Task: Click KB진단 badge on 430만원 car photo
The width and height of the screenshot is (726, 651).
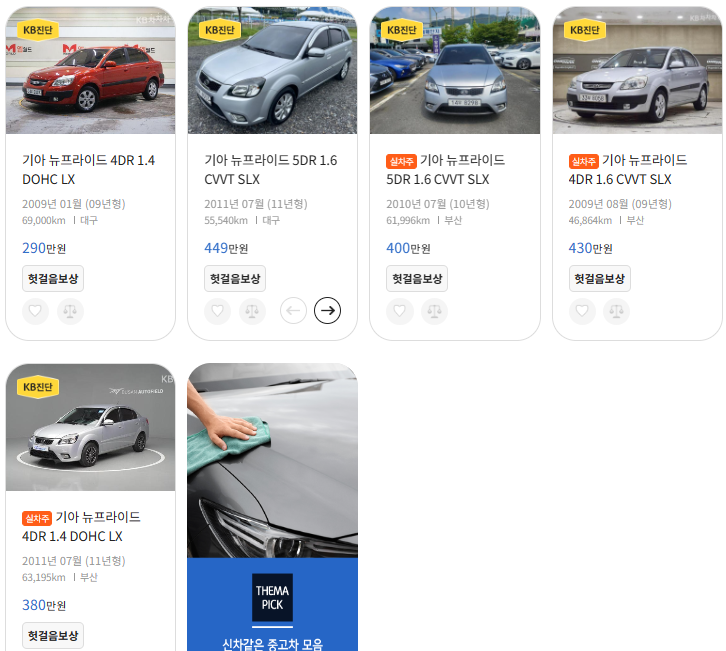Action: 585,30
